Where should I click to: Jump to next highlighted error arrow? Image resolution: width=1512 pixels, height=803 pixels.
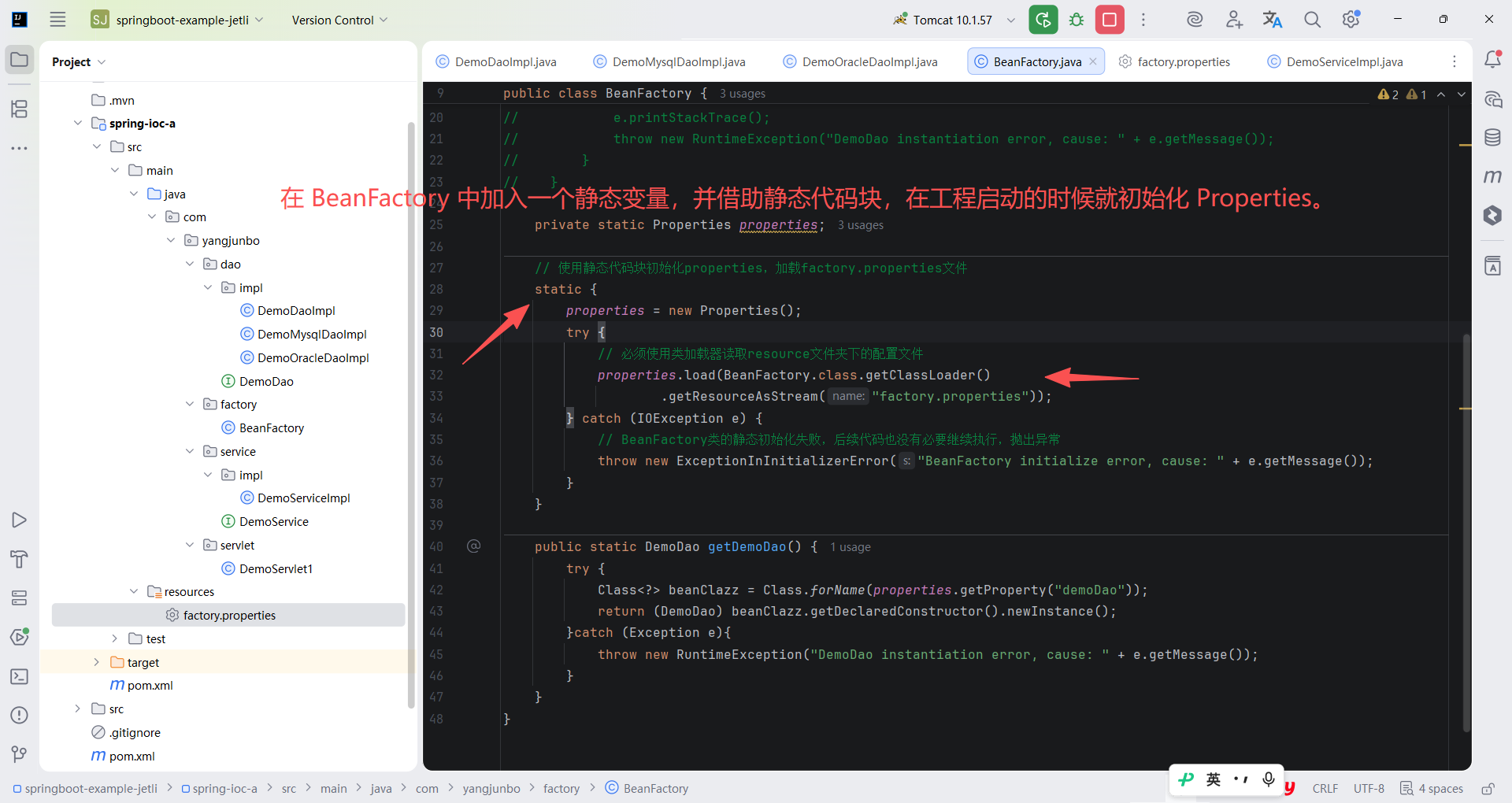point(1462,94)
